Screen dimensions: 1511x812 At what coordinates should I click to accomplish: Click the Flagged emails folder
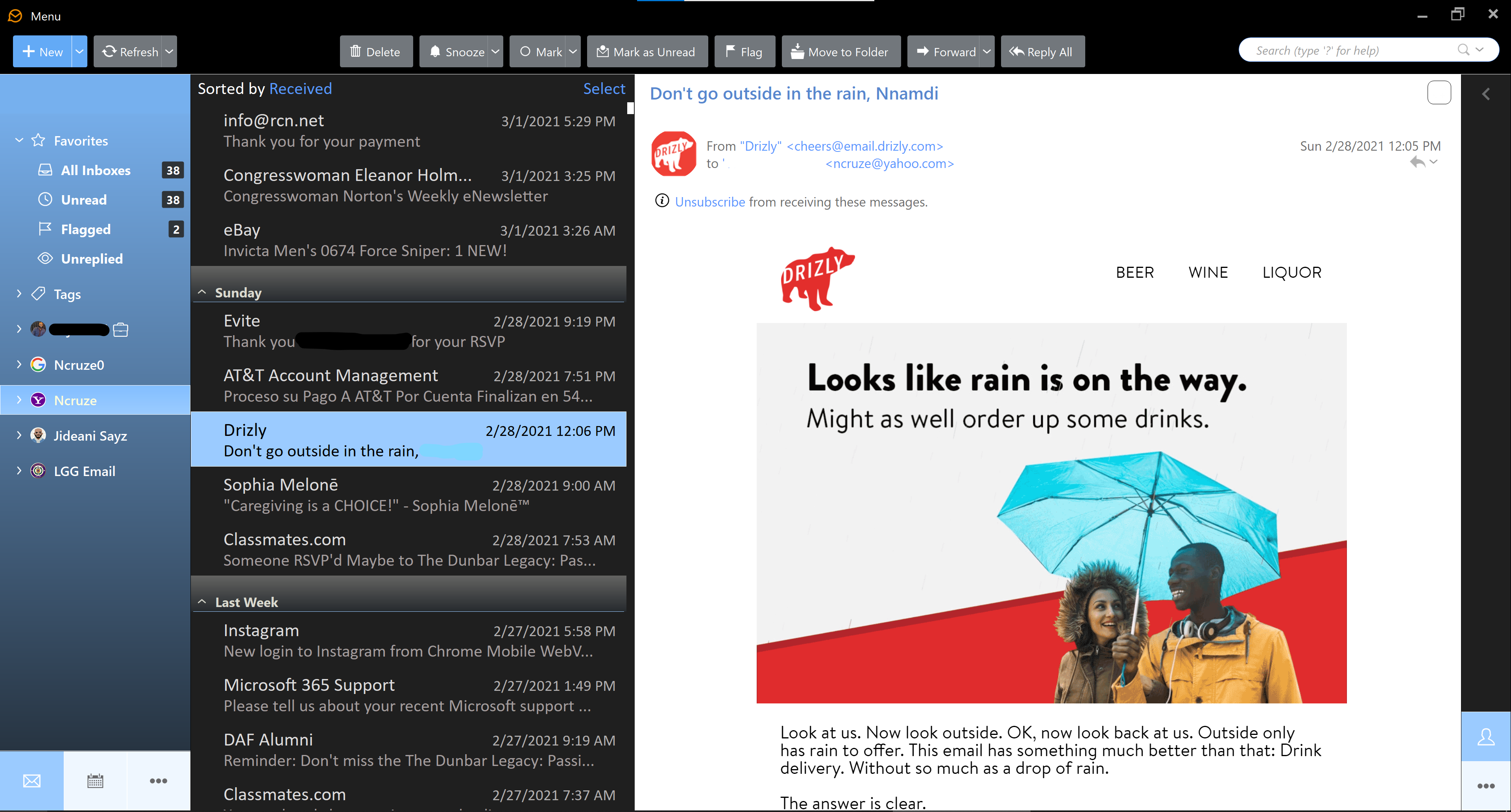tap(85, 228)
